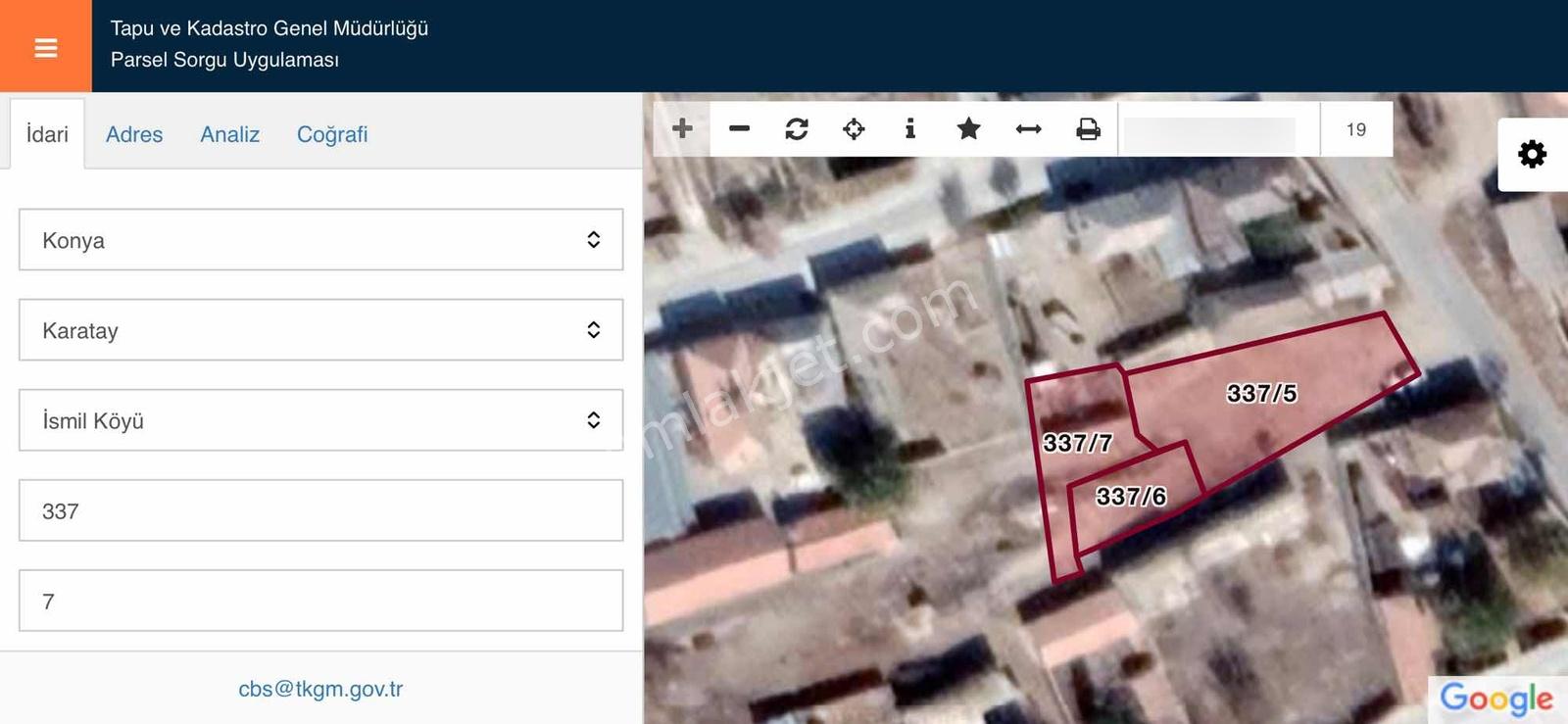Open the orange hamburger menu
The width and height of the screenshot is (1568, 724).
click(x=46, y=47)
